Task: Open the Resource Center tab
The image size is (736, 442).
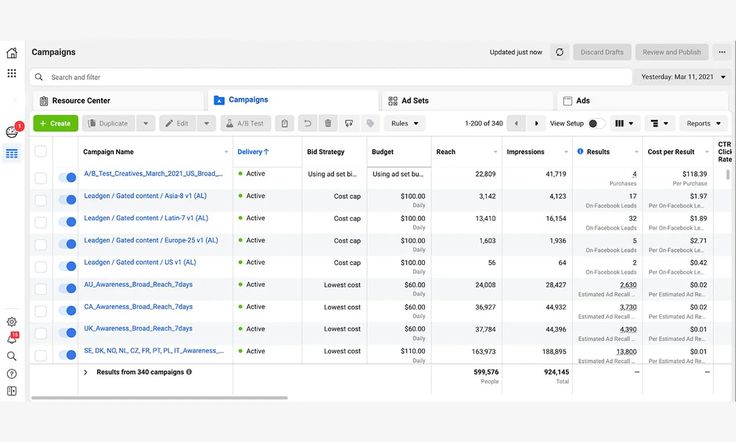Action: 79,100
